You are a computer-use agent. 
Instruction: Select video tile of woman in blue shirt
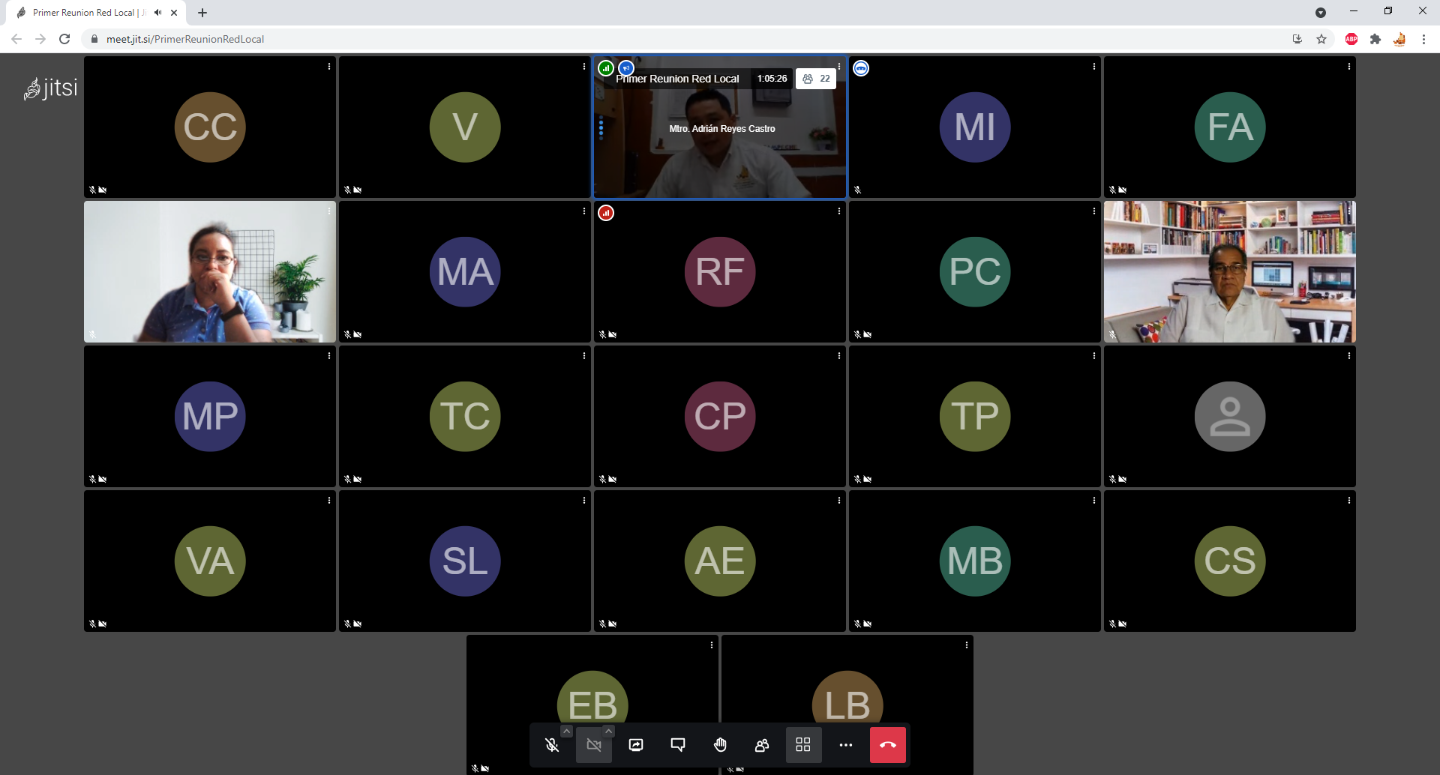(210, 271)
